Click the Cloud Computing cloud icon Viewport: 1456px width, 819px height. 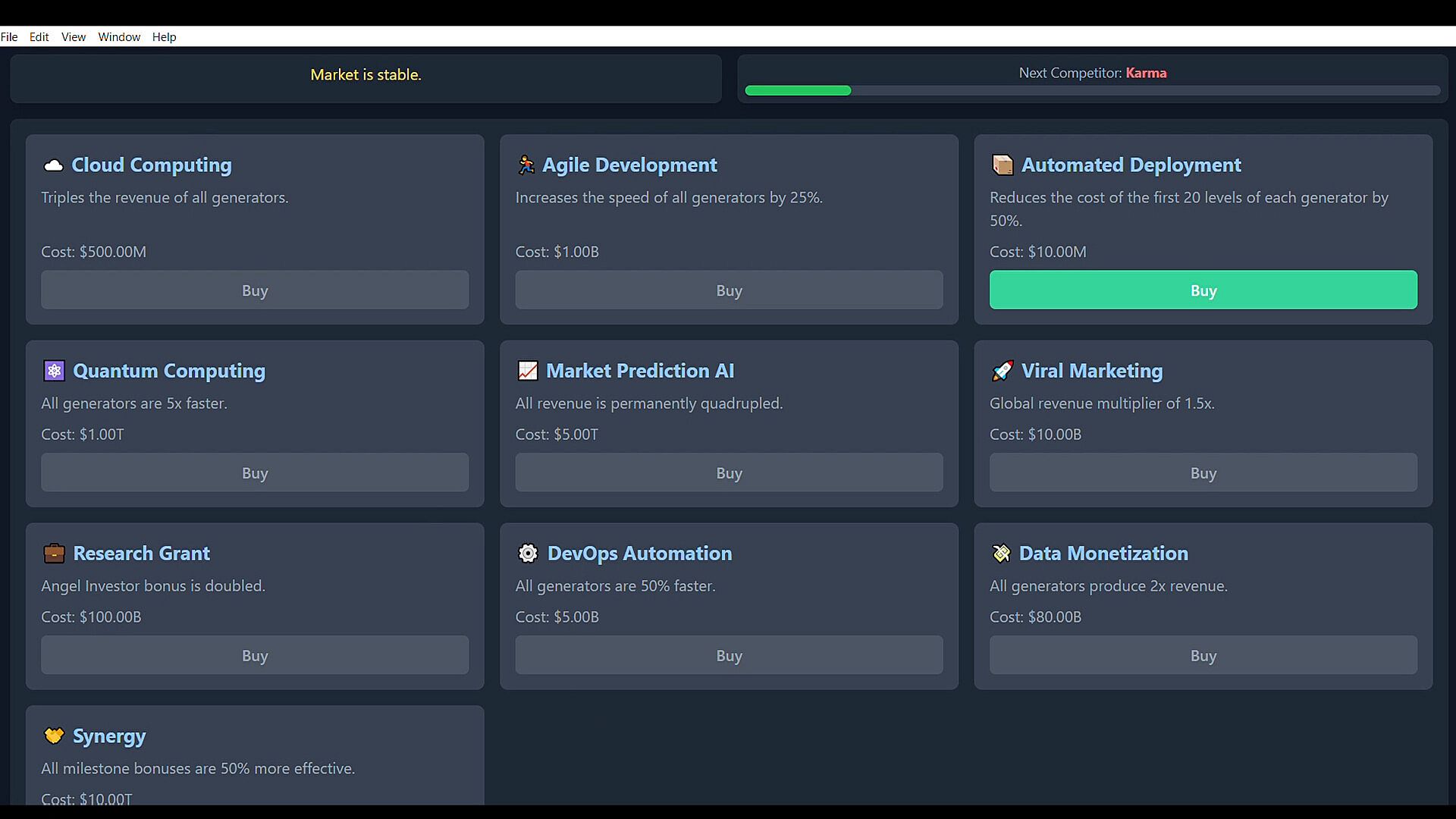click(53, 165)
